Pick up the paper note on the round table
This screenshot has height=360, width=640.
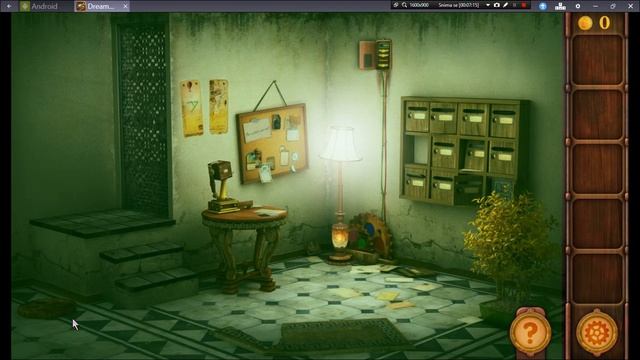pos(269,212)
